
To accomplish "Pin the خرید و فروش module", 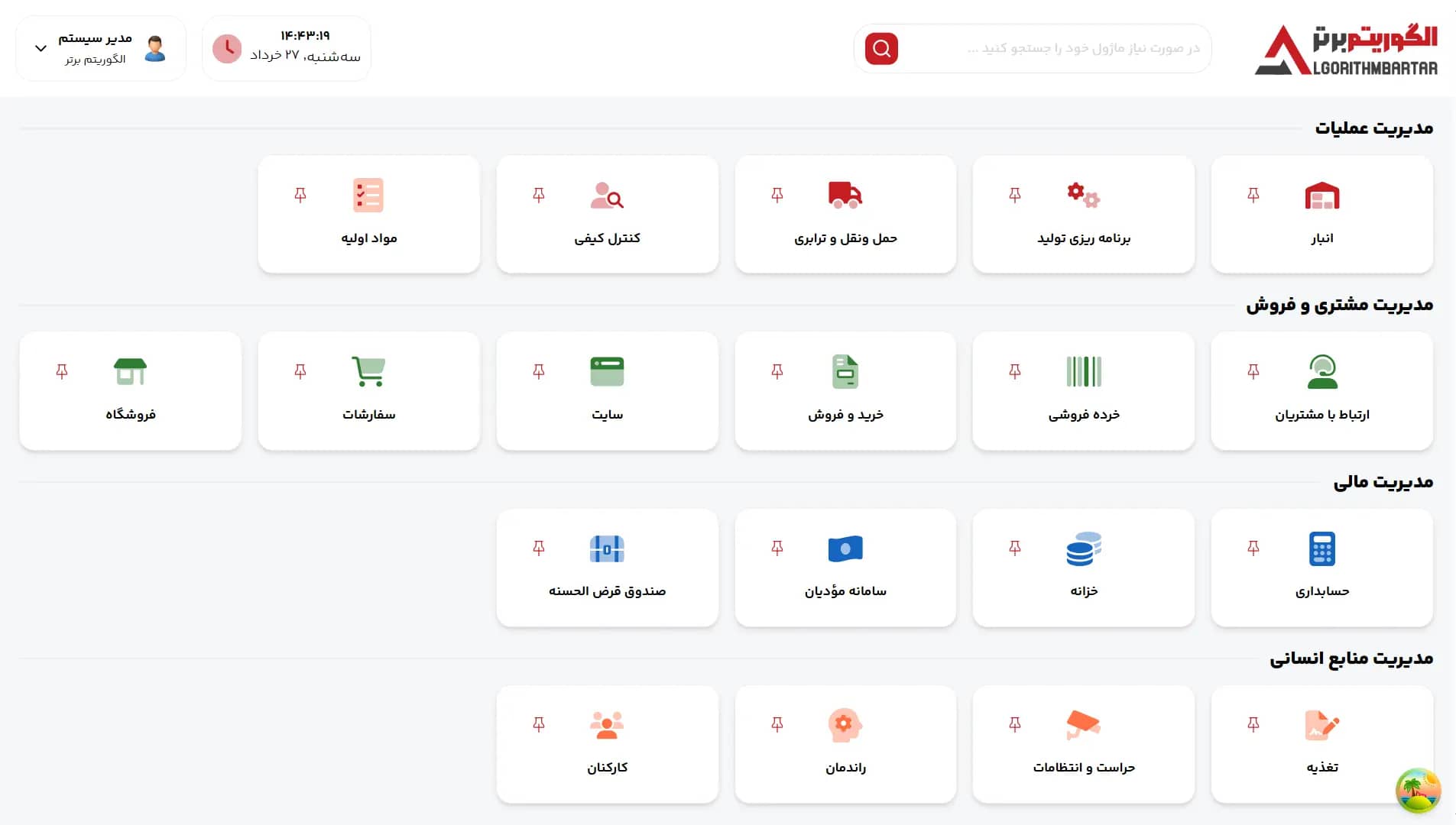I will (777, 372).
